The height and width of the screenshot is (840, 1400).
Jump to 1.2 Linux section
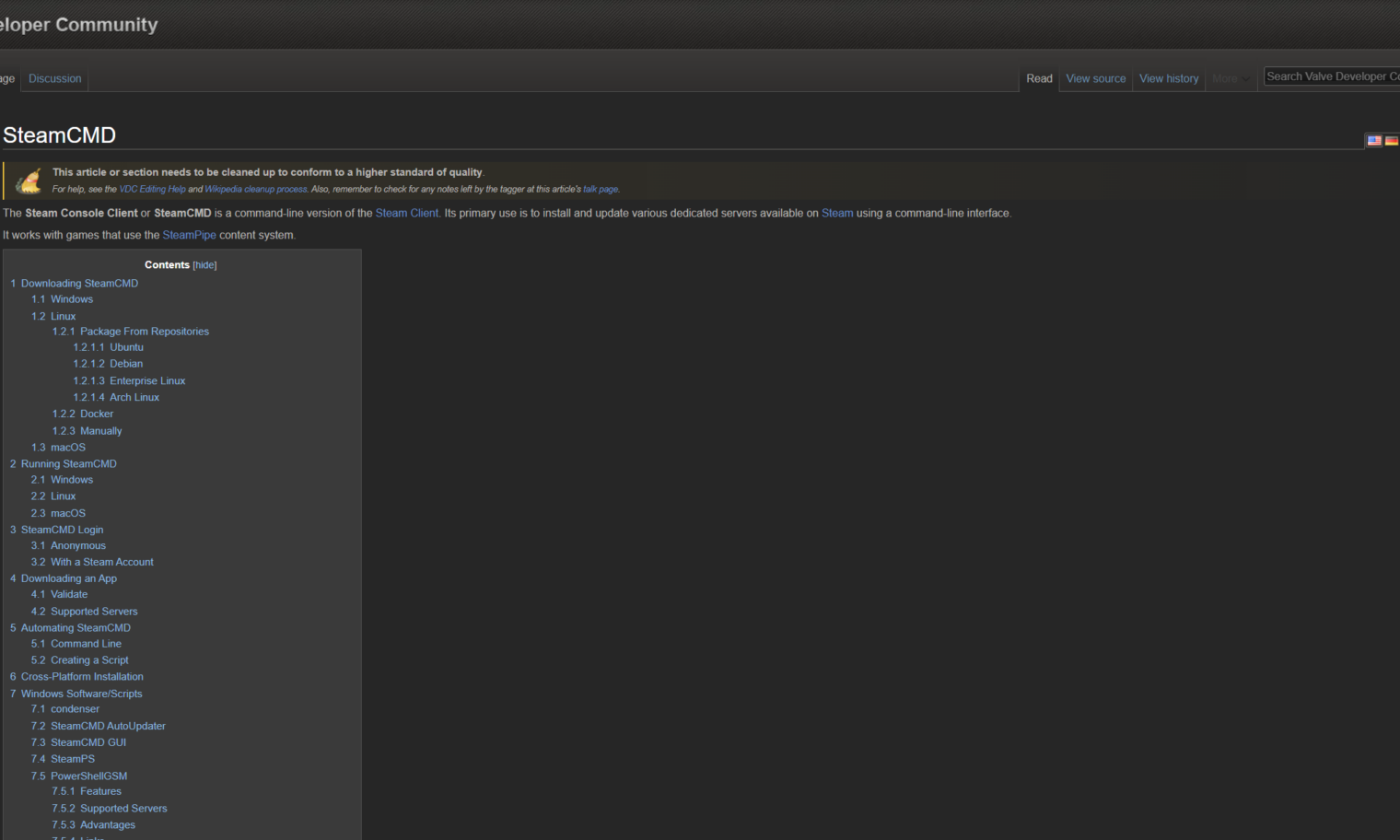53,317
